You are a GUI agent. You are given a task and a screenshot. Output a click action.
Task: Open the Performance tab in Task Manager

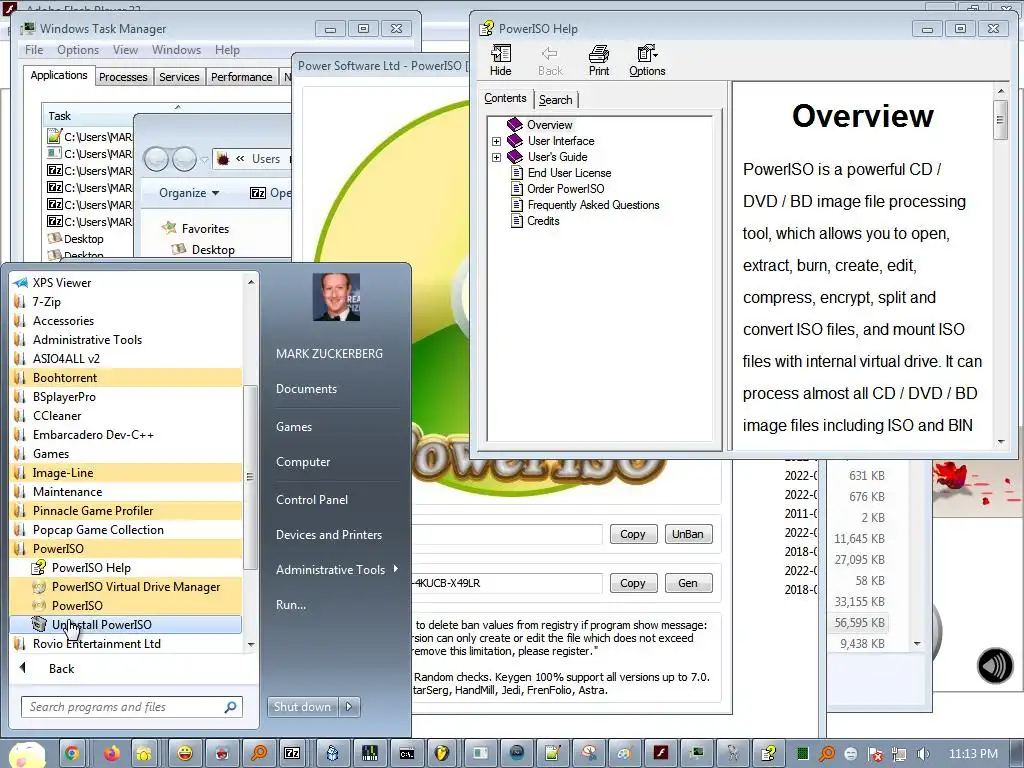pyautogui.click(x=241, y=77)
